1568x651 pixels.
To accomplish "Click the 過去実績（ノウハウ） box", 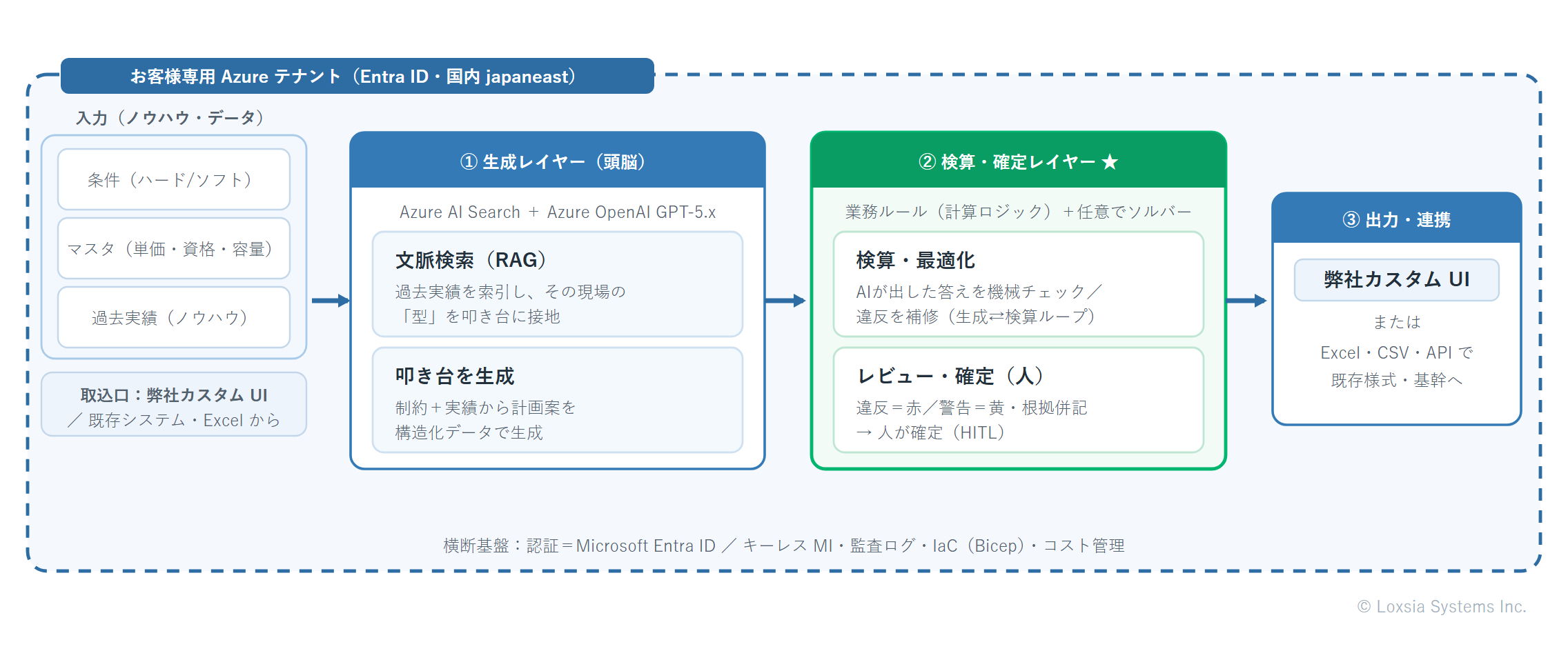I will click(x=174, y=317).
